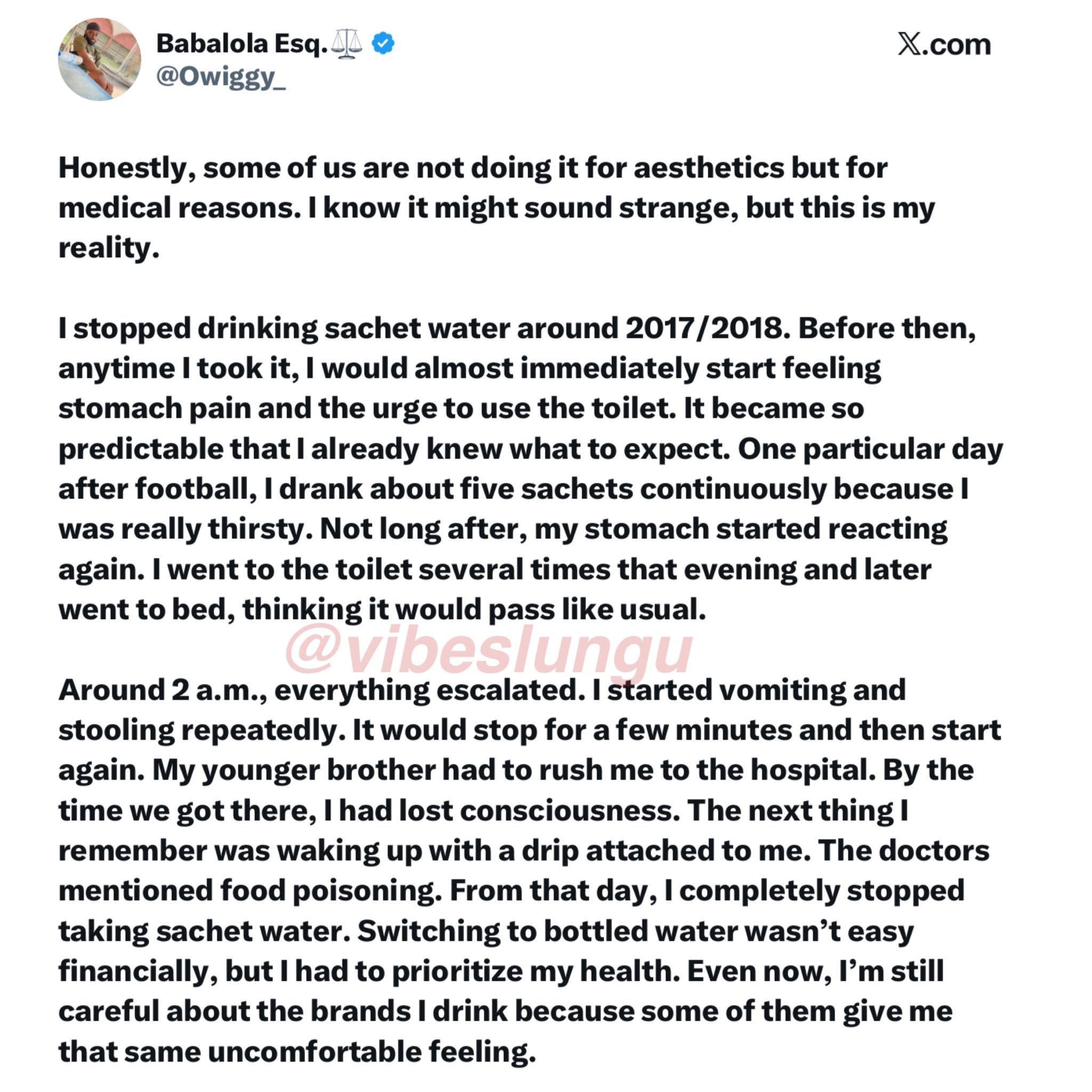Click the scales of justice emoji

pyautogui.click(x=346, y=44)
